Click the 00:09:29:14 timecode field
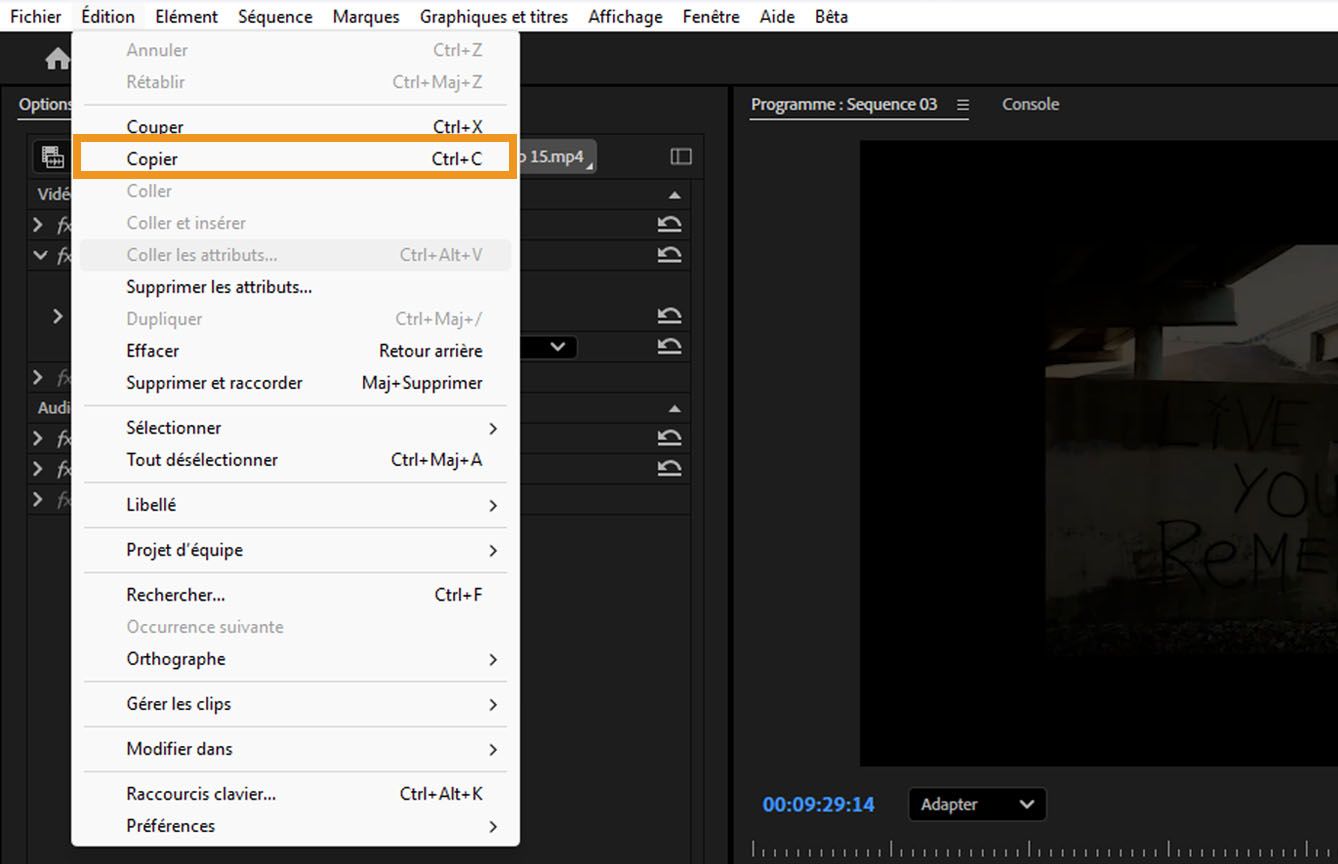1338x864 pixels. (x=818, y=804)
